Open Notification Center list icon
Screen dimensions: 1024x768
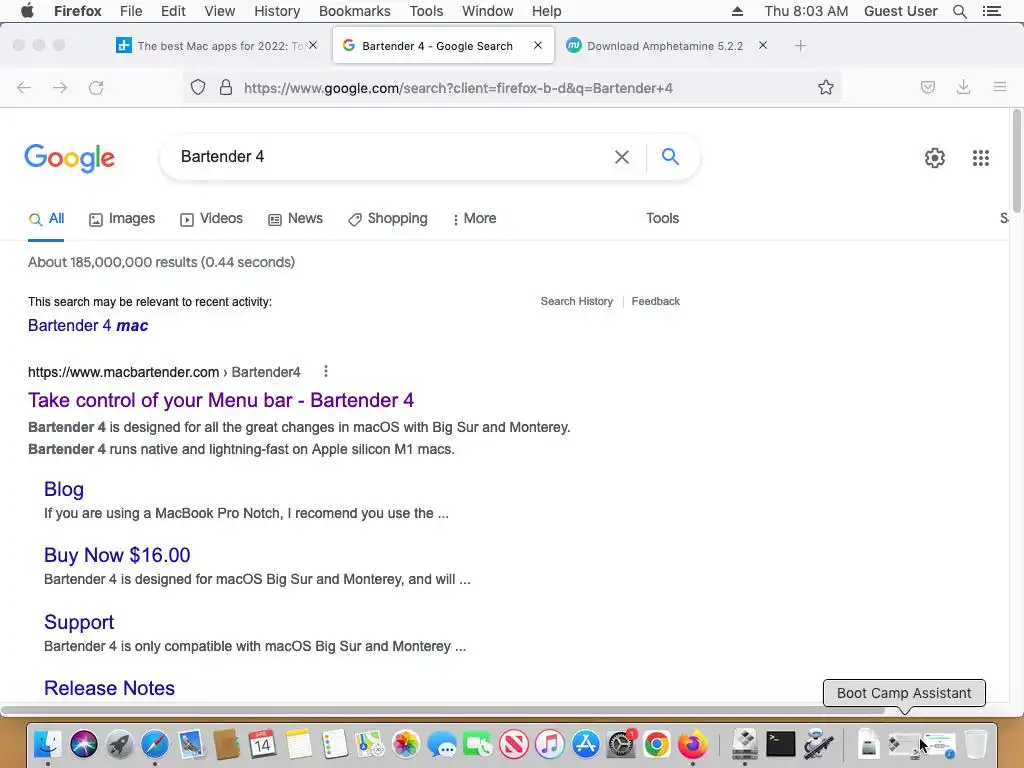coord(991,11)
